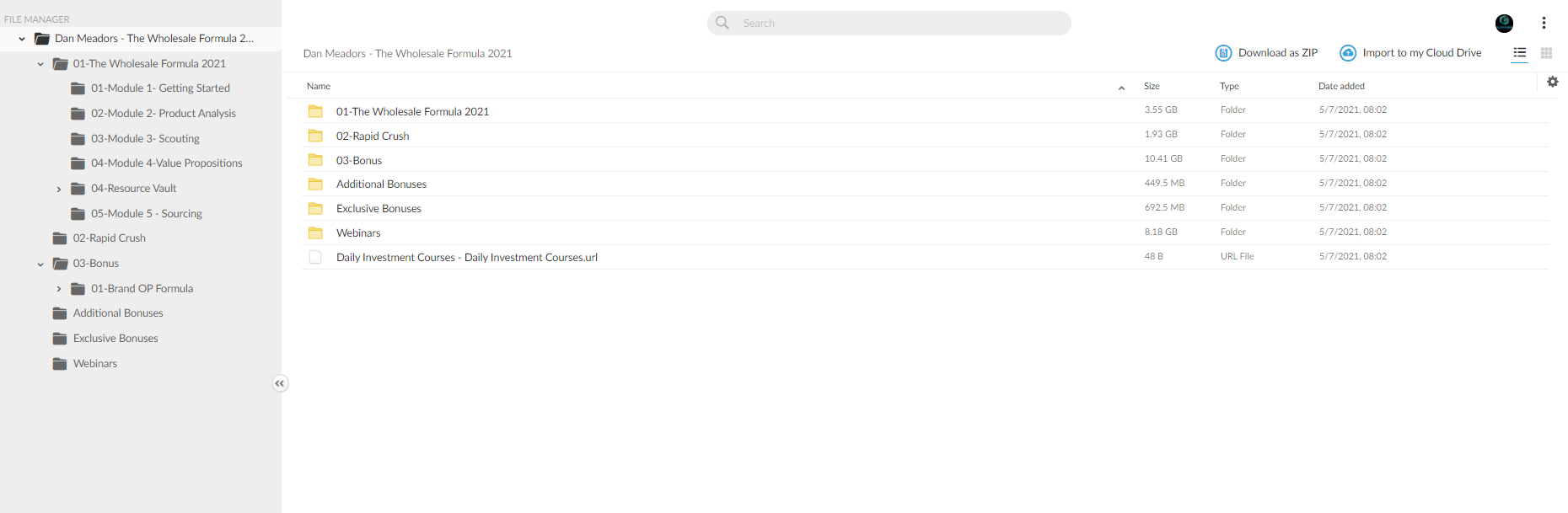Toggle Name column sort arrow

click(1121, 88)
